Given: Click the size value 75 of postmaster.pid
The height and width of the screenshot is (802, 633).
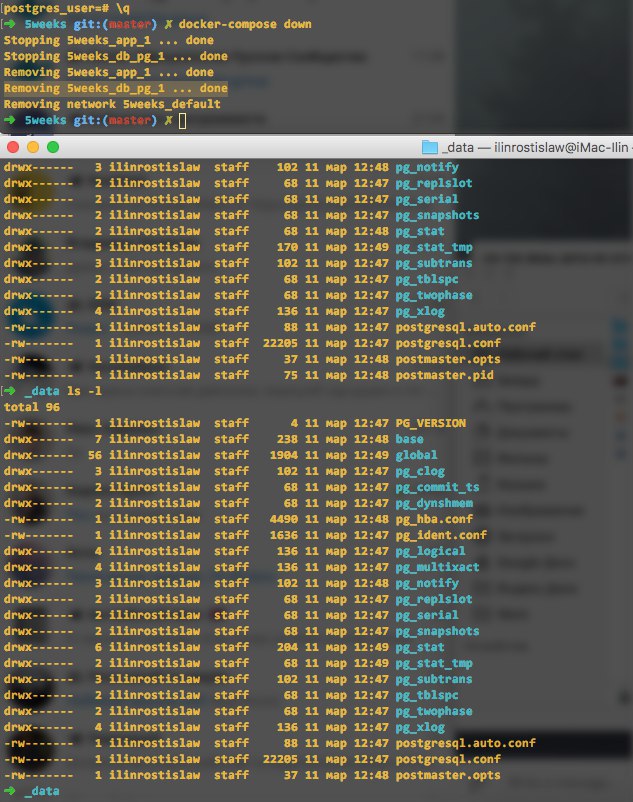Looking at the screenshot, I should [291, 375].
